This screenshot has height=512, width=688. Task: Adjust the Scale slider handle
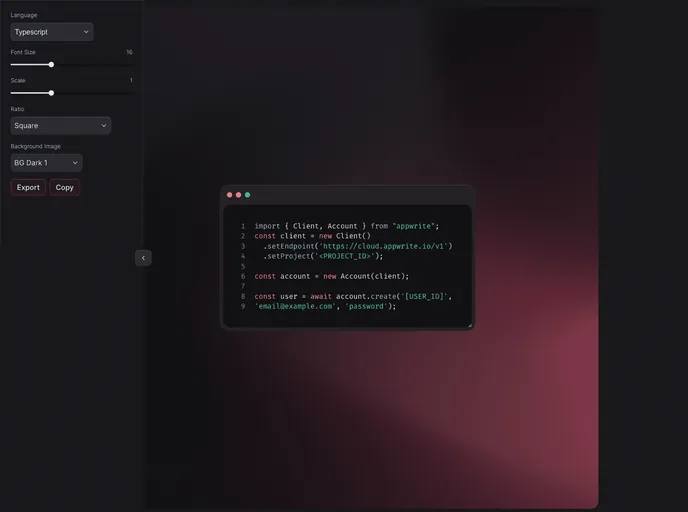pyautogui.click(x=51, y=93)
